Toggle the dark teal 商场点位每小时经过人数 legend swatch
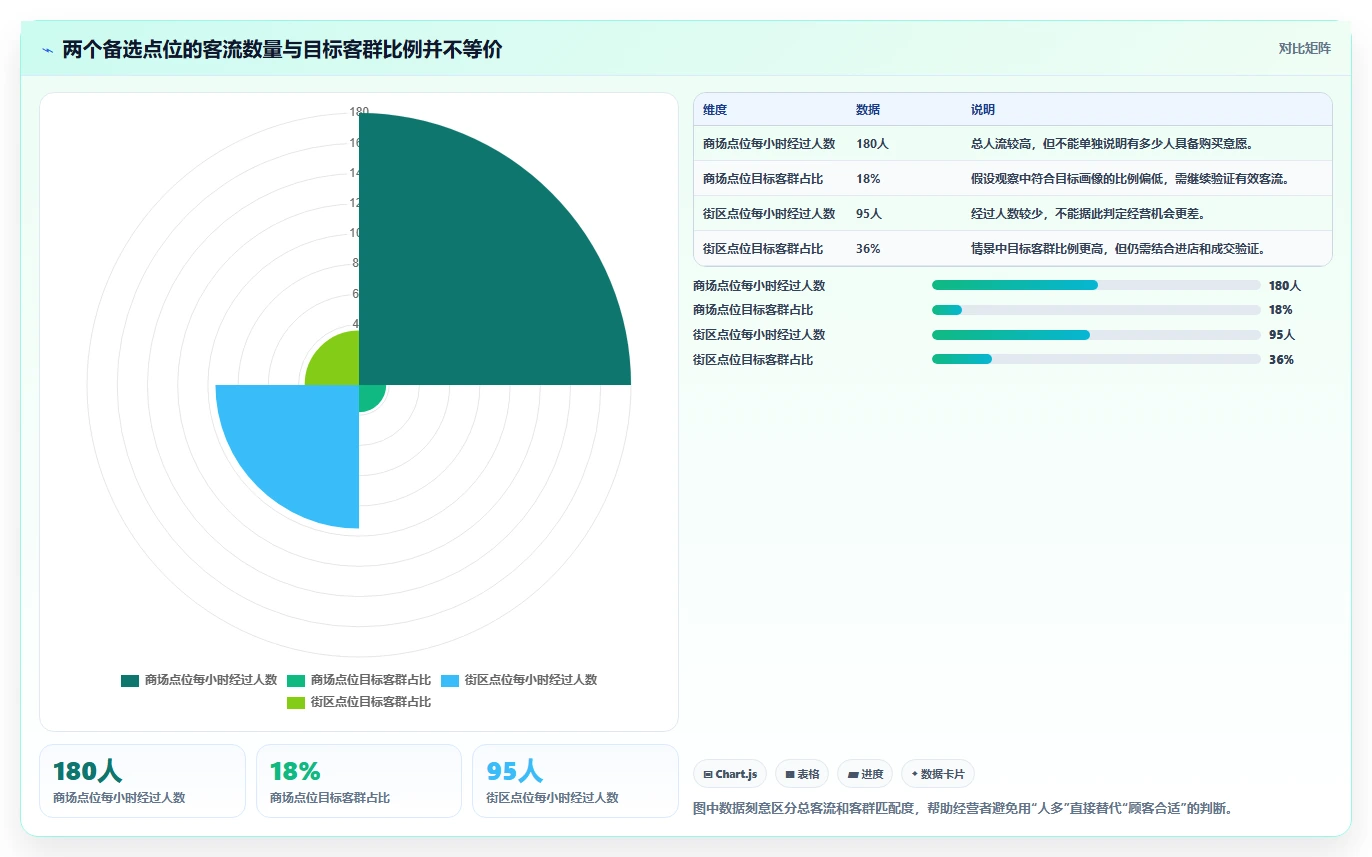 click(130, 681)
